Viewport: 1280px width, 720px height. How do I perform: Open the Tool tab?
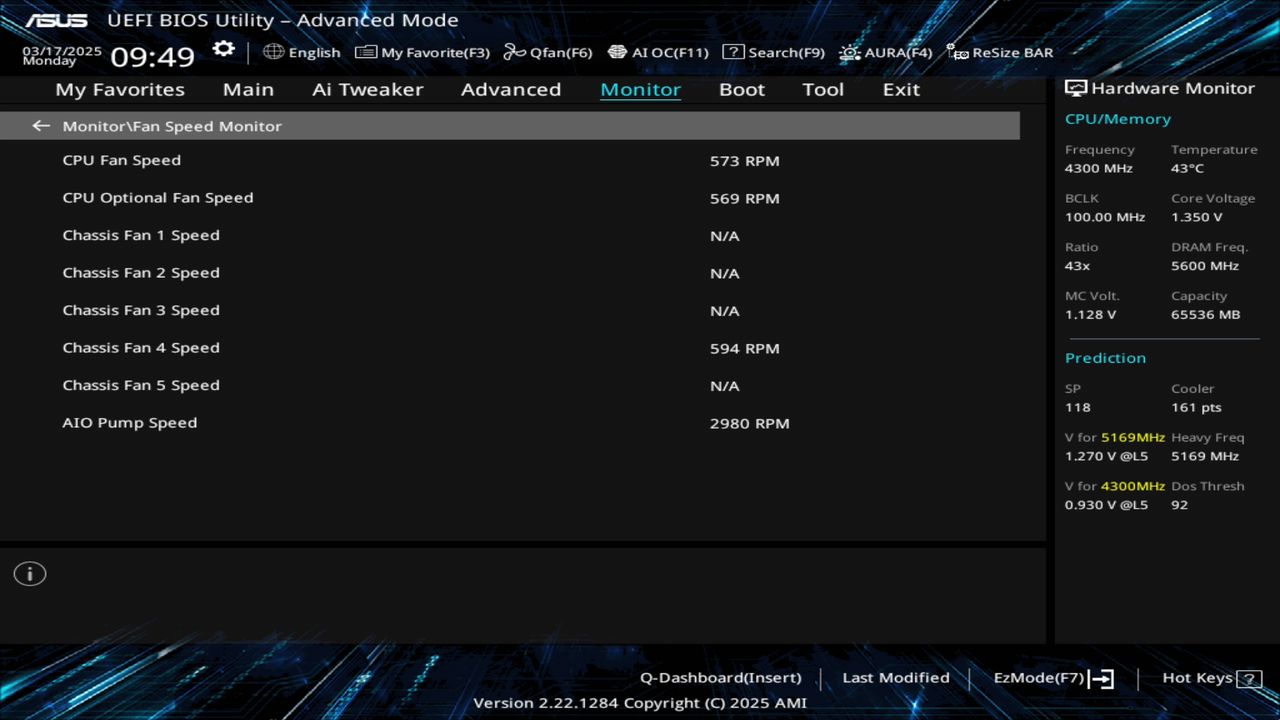823,89
